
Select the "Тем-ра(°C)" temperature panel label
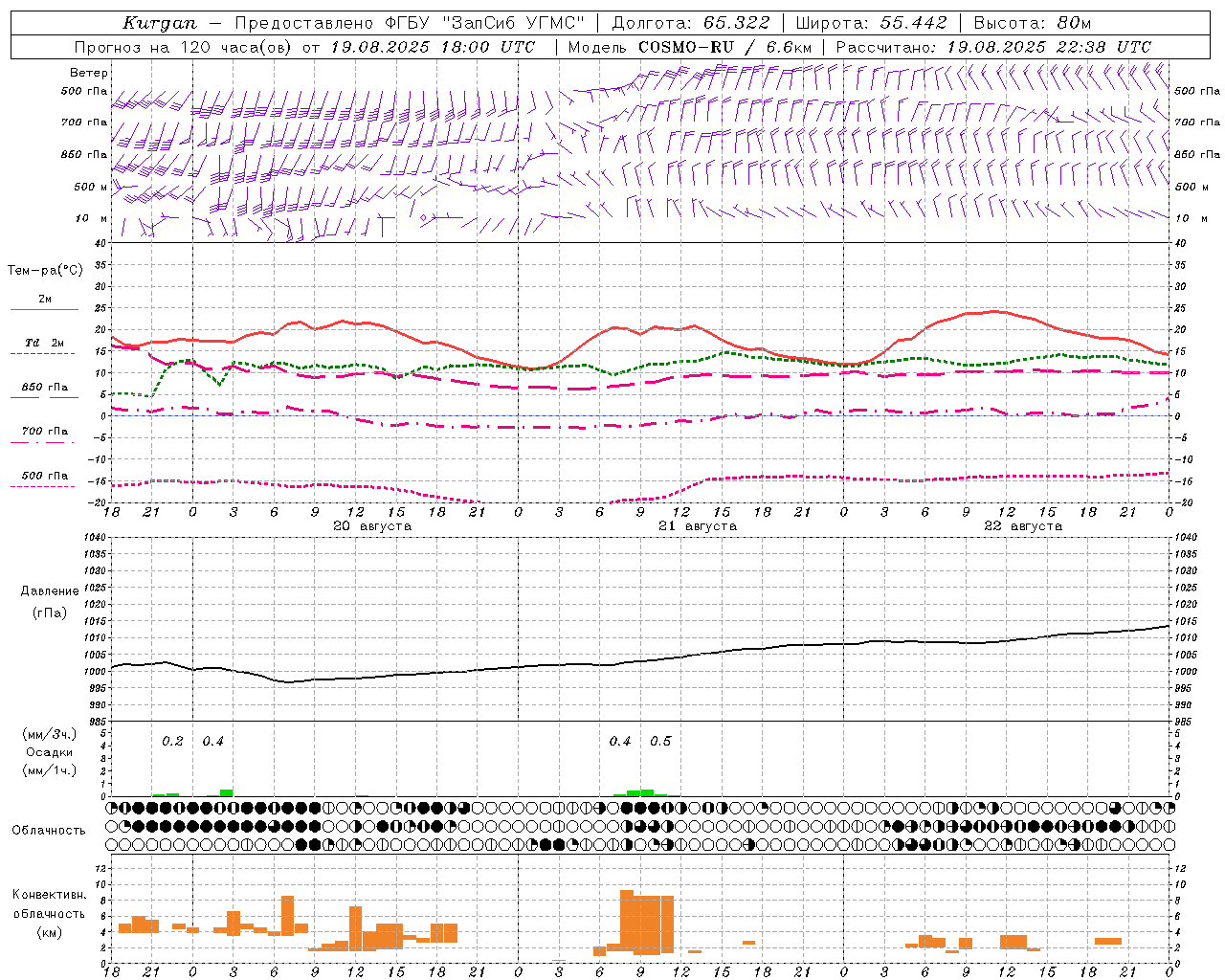[45, 271]
